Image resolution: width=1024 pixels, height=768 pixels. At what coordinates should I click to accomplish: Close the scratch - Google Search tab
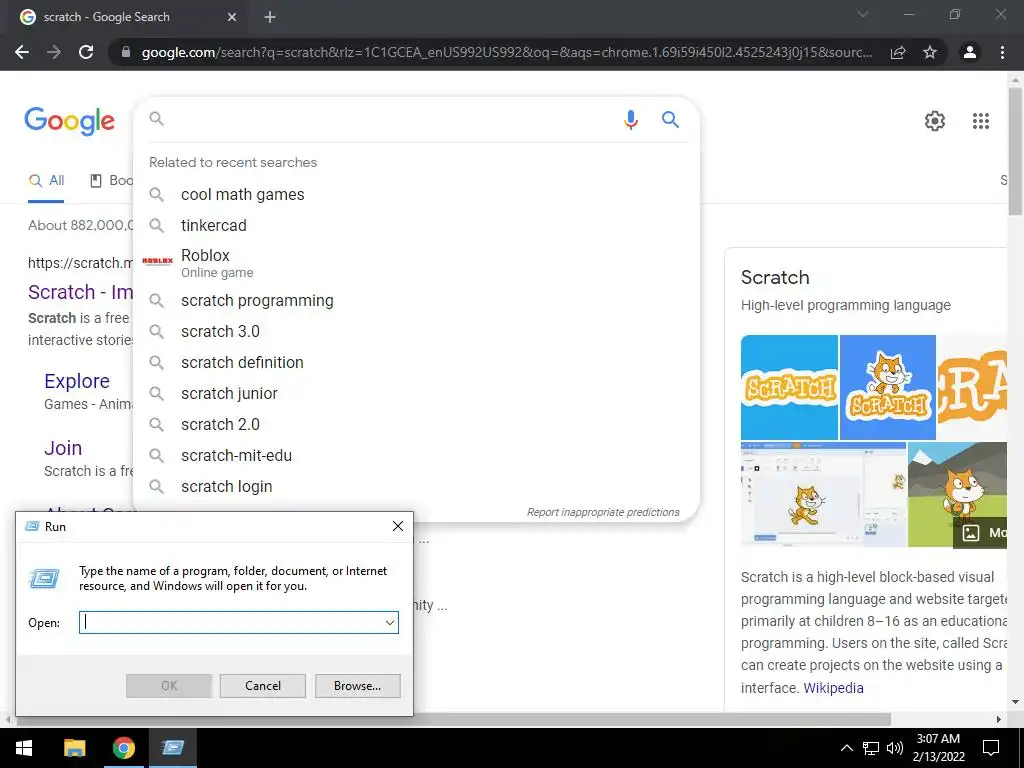[x=232, y=17]
